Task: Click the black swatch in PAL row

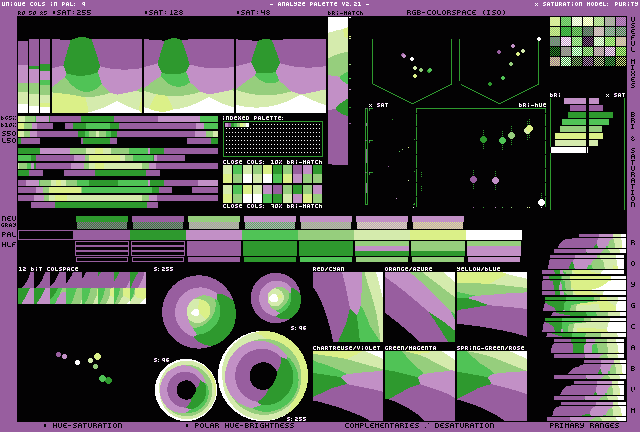Action: (x=45, y=235)
